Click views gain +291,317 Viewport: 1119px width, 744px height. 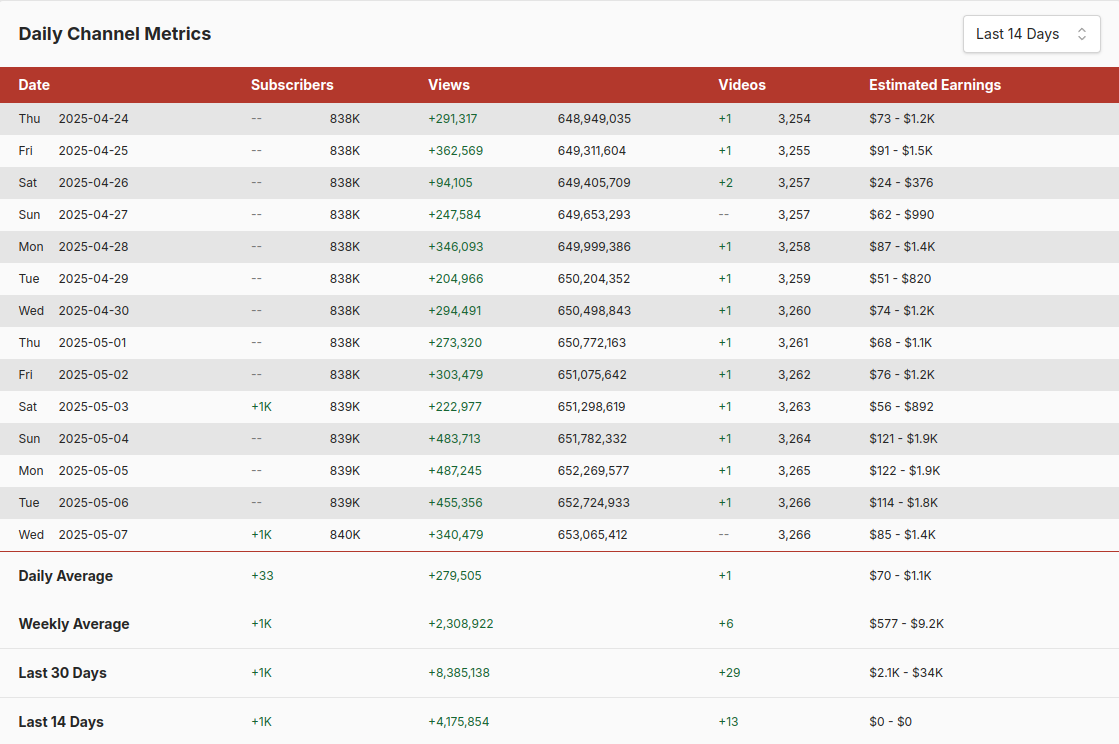[x=452, y=118]
